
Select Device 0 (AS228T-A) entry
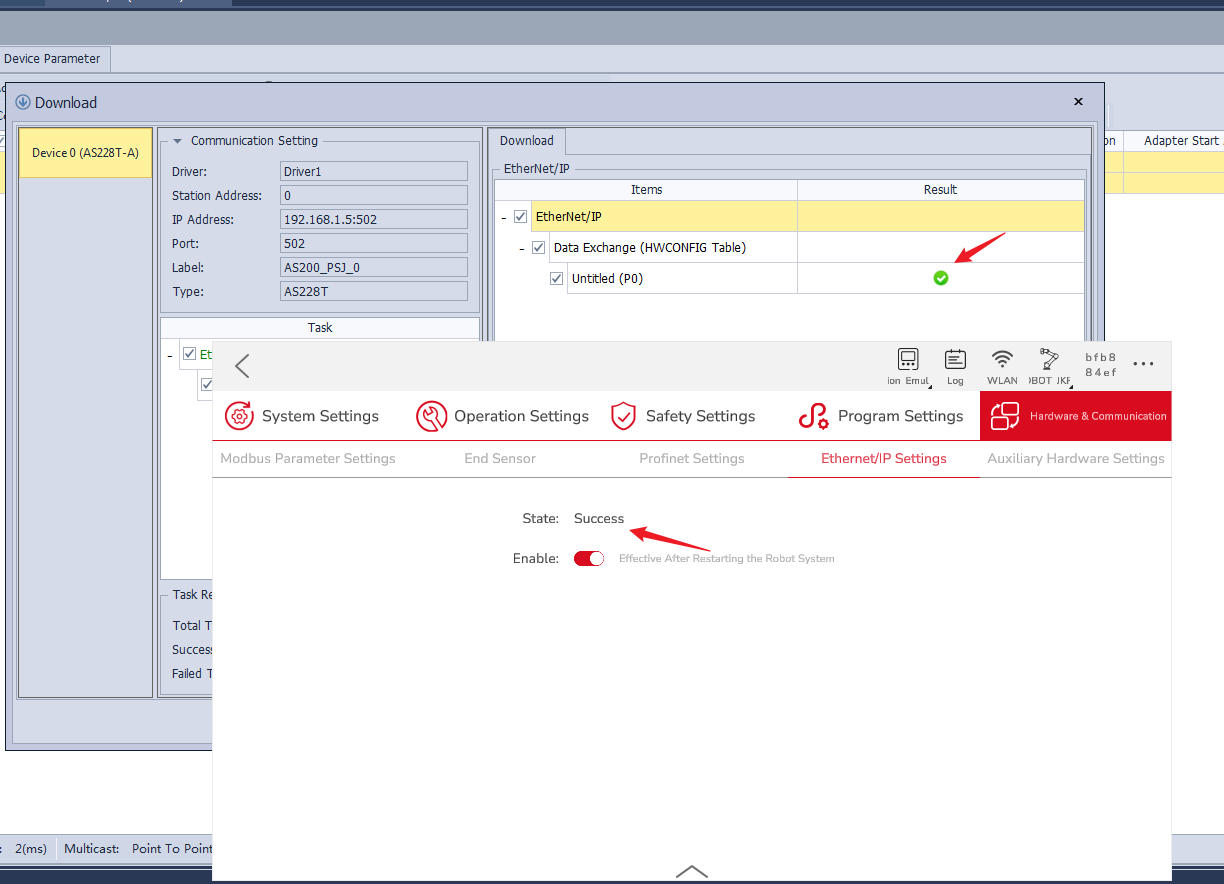[85, 153]
